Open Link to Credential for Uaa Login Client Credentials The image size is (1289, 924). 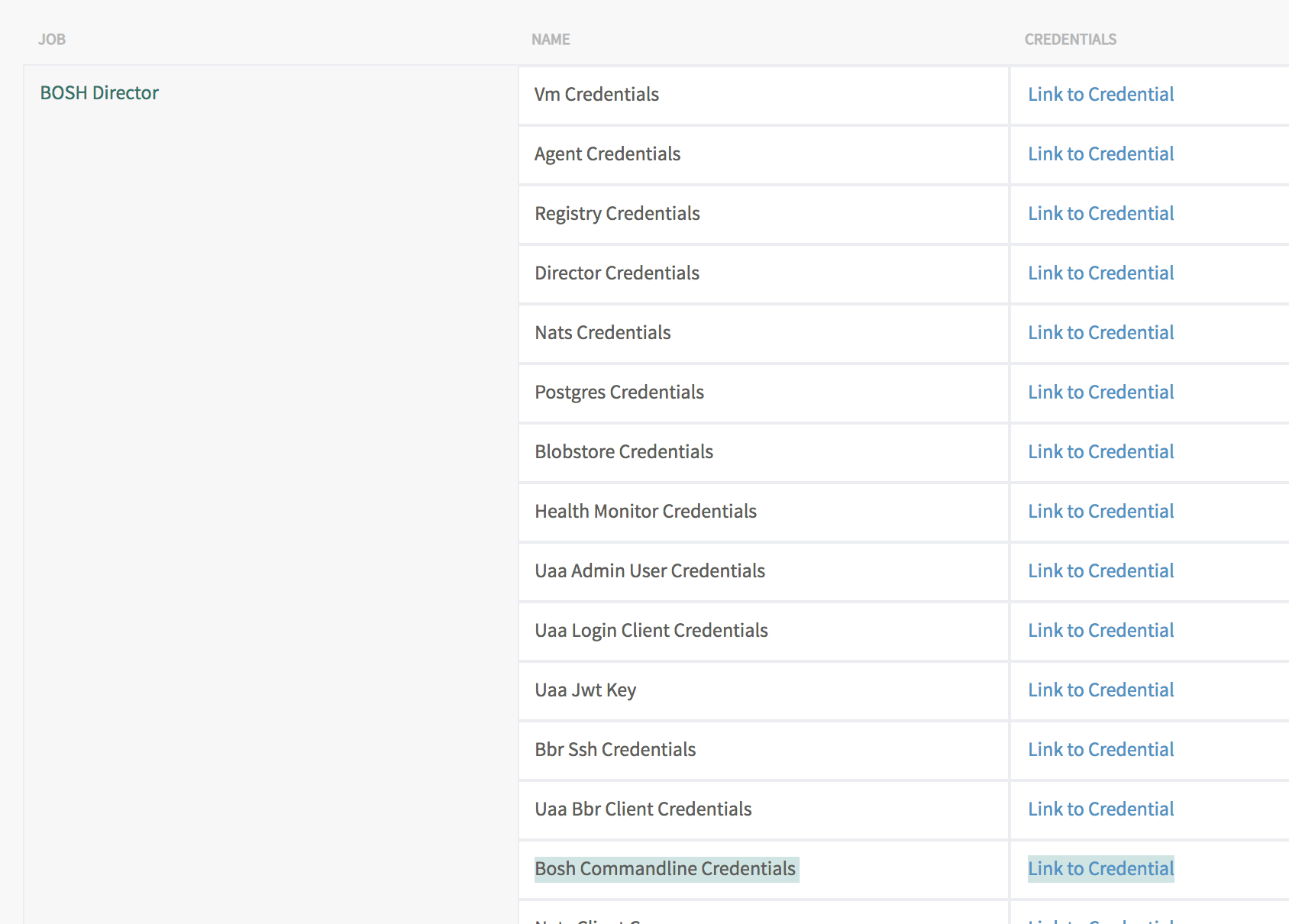[1100, 630]
